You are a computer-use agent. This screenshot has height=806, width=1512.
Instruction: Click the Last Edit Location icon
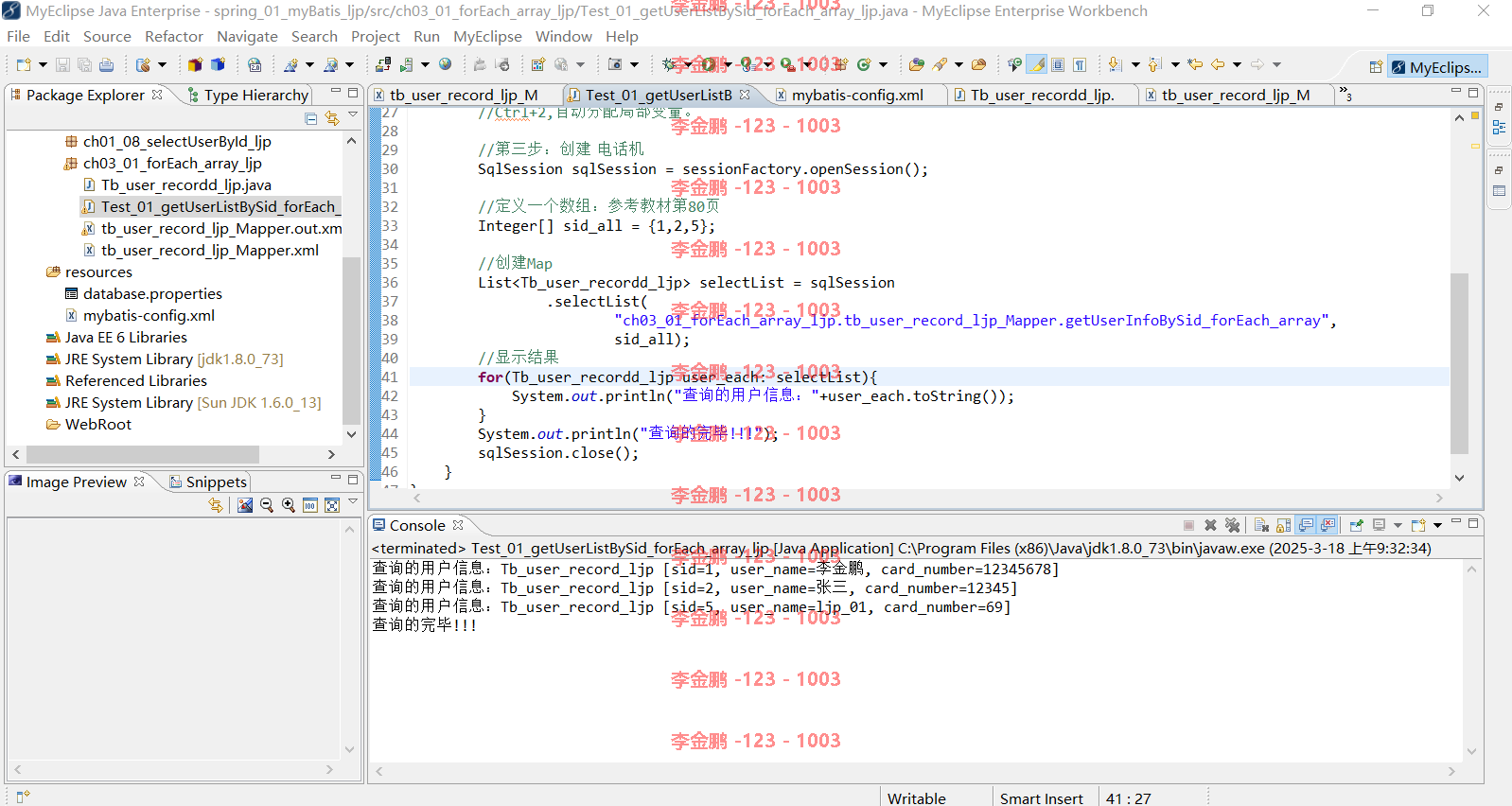pyautogui.click(x=1196, y=64)
